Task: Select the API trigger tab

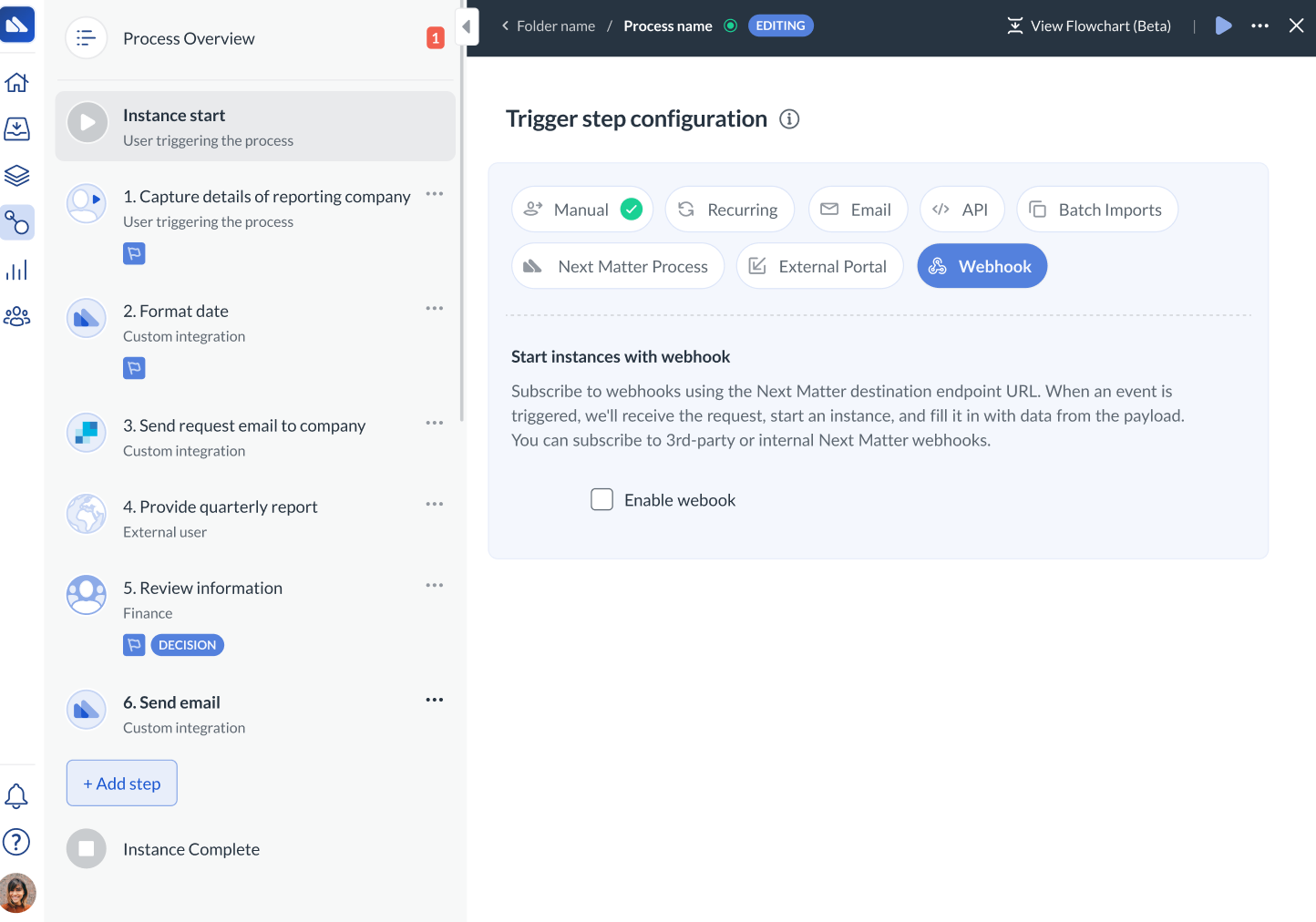Action: click(x=962, y=210)
